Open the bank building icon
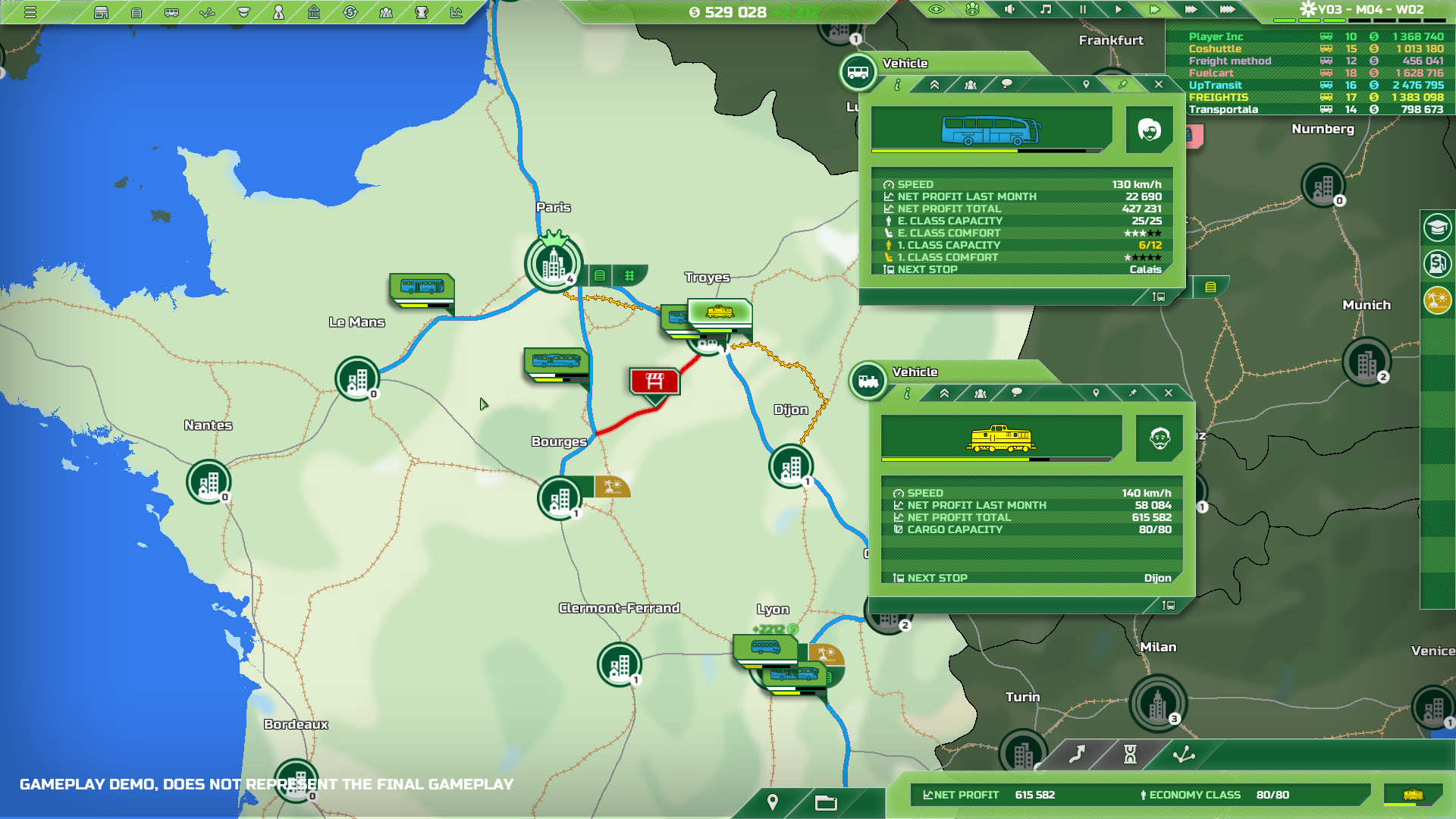The width and height of the screenshot is (1456, 819). [314, 12]
